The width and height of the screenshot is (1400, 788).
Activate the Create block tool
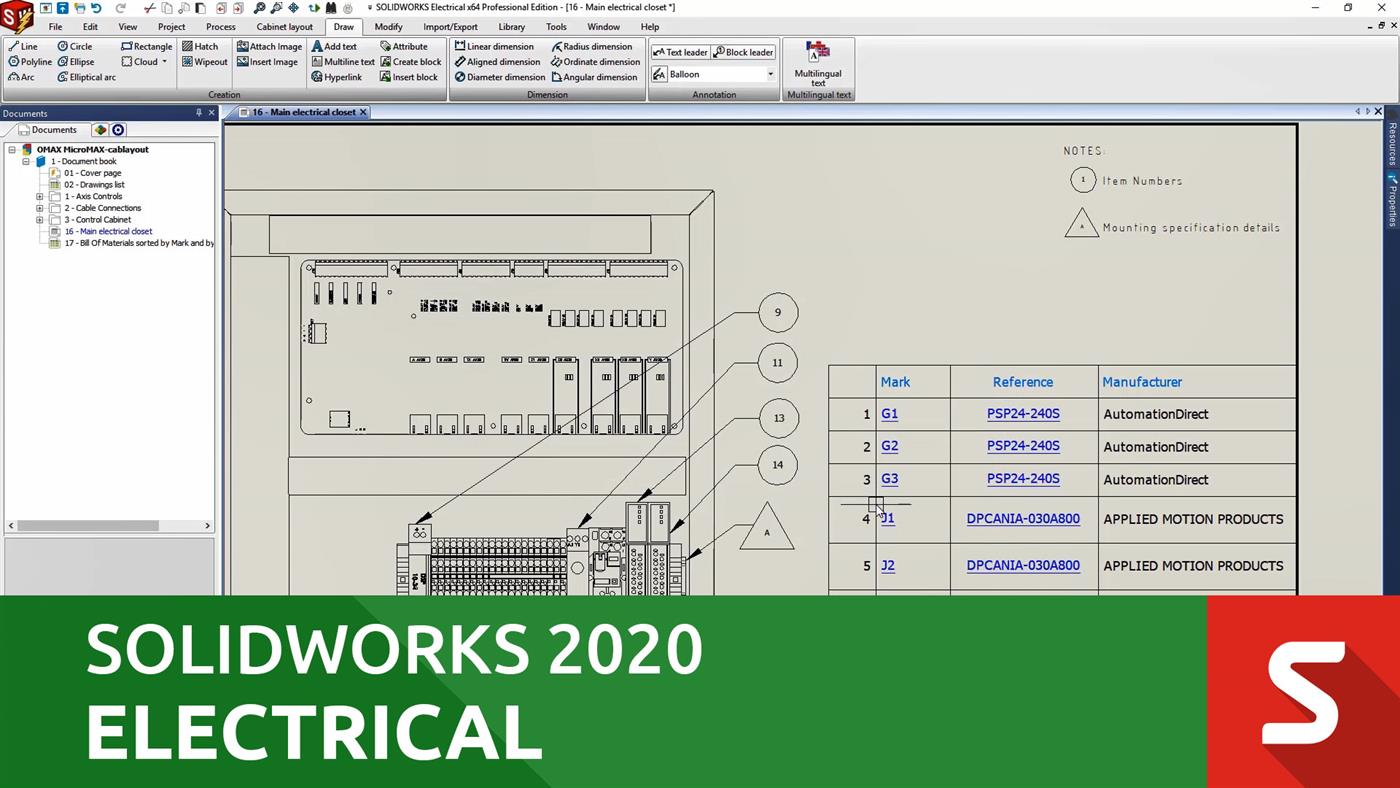pos(411,61)
